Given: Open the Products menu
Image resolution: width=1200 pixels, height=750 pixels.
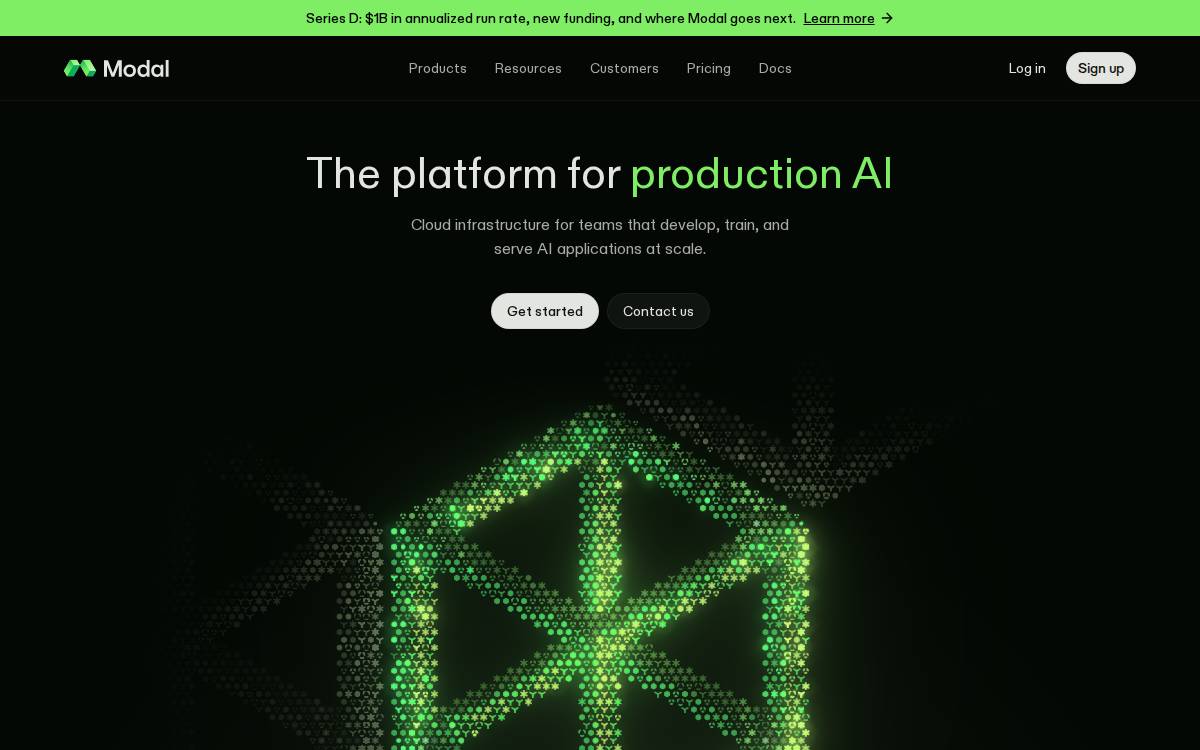Looking at the screenshot, I should (438, 68).
